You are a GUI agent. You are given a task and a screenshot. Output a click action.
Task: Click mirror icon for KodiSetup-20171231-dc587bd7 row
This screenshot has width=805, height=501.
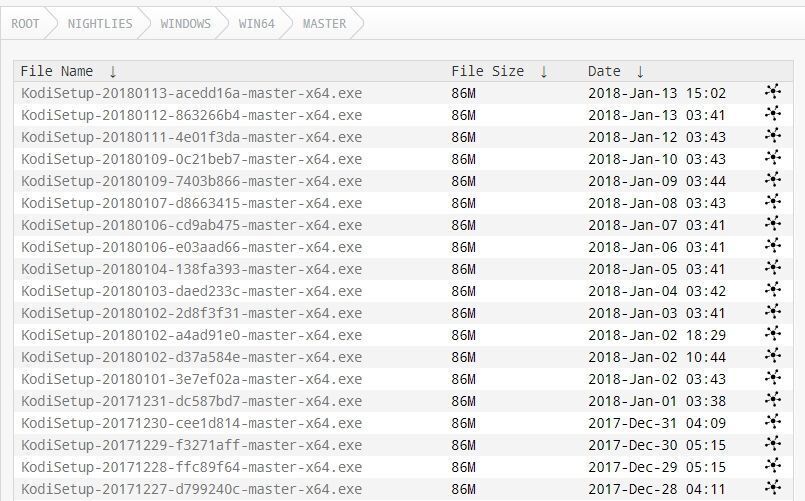(772, 401)
